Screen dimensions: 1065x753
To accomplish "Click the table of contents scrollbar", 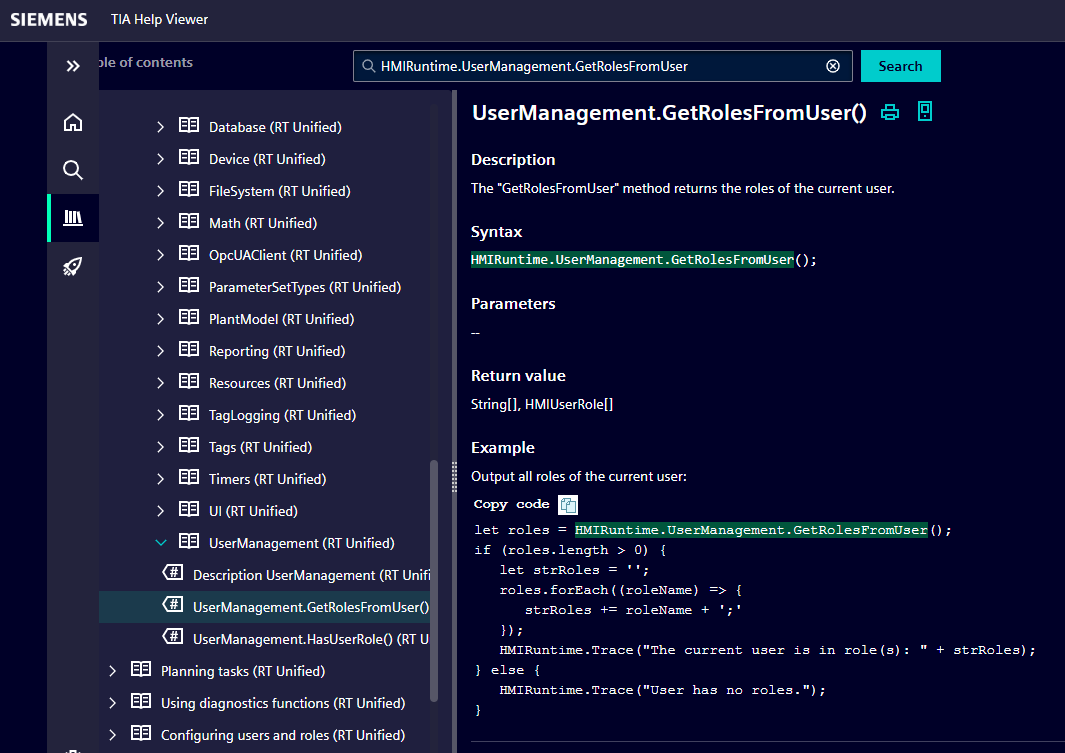I will [434, 580].
